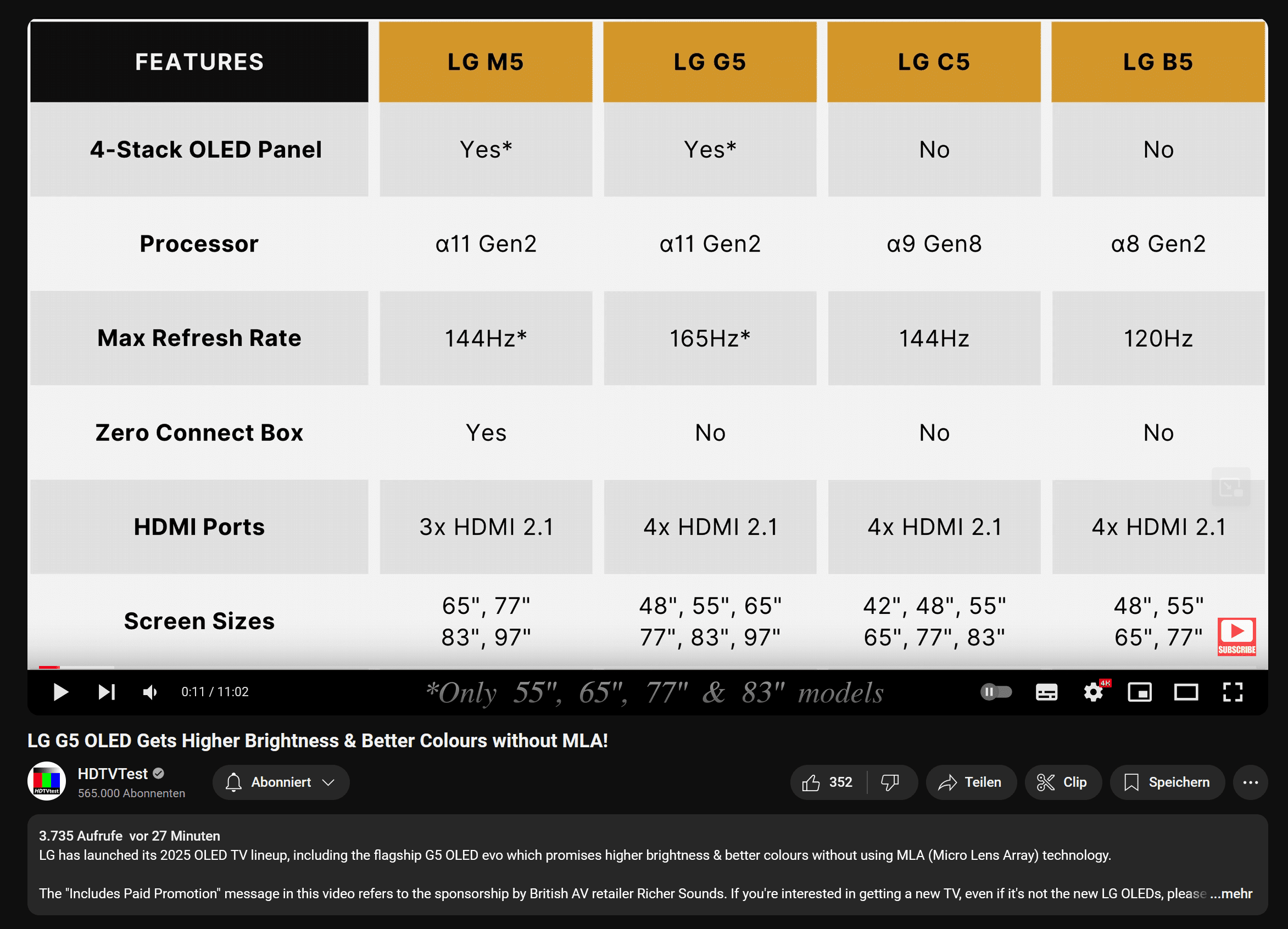
Task: Share video via Teilen
Action: (971, 782)
